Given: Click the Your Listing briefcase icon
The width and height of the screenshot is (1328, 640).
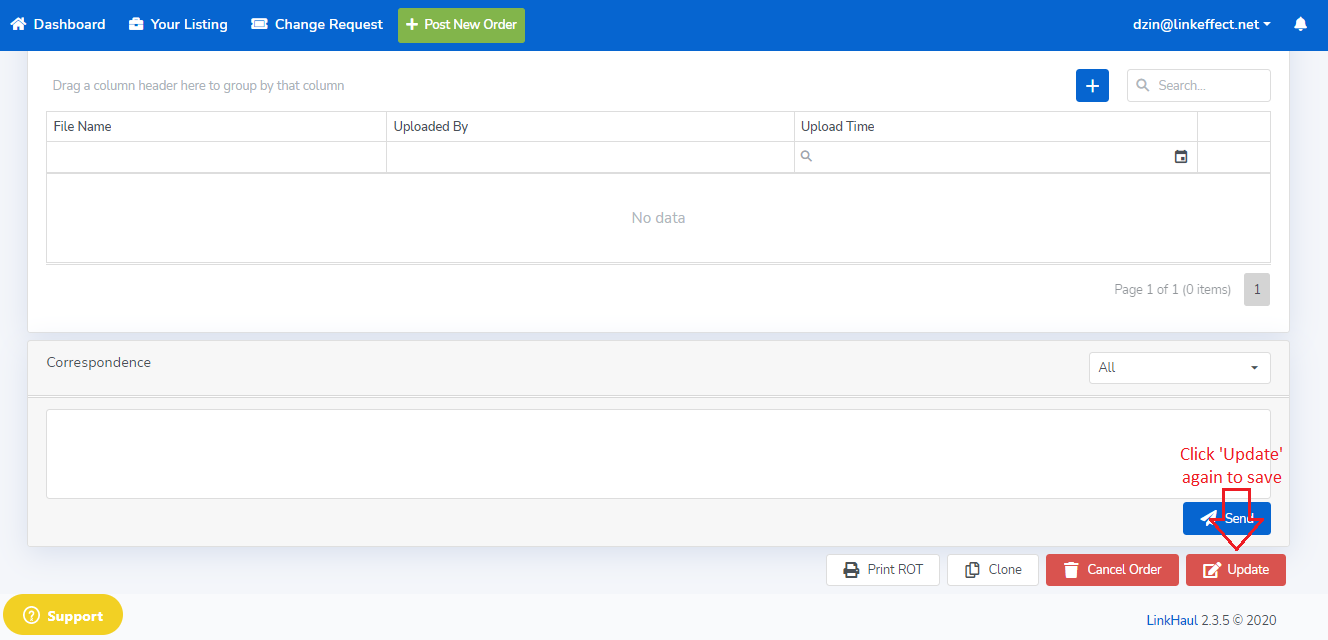Looking at the screenshot, I should [x=136, y=24].
